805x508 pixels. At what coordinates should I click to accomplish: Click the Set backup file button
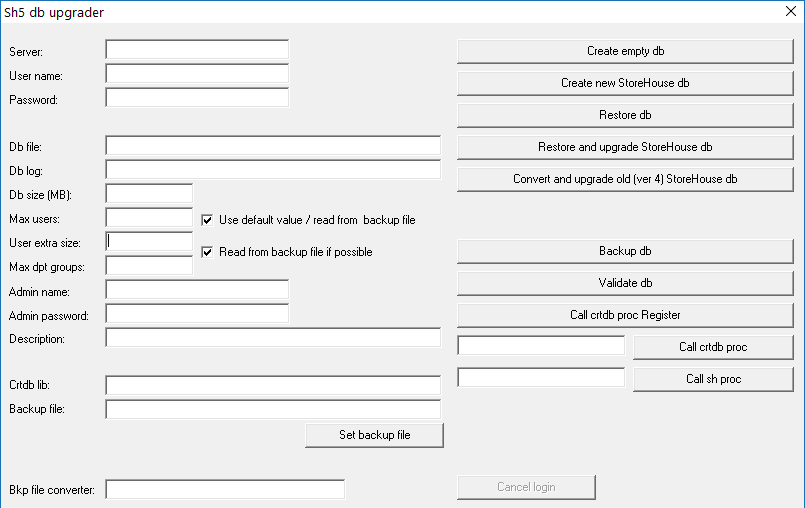coord(374,435)
